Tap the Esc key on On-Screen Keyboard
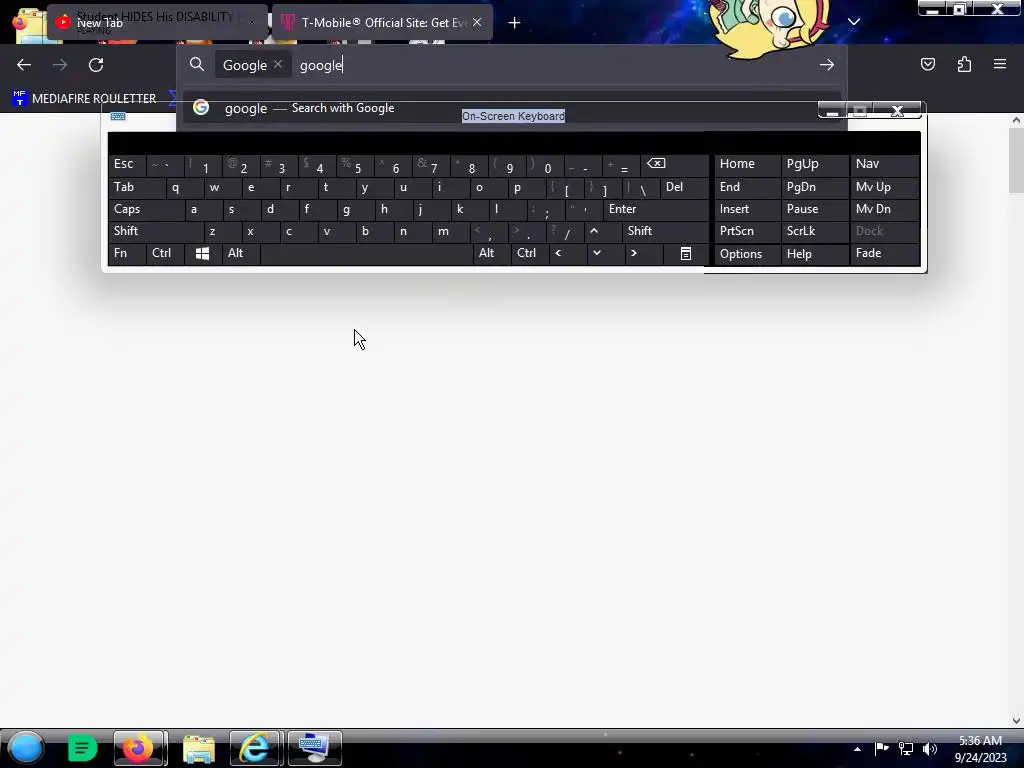 coord(127,165)
